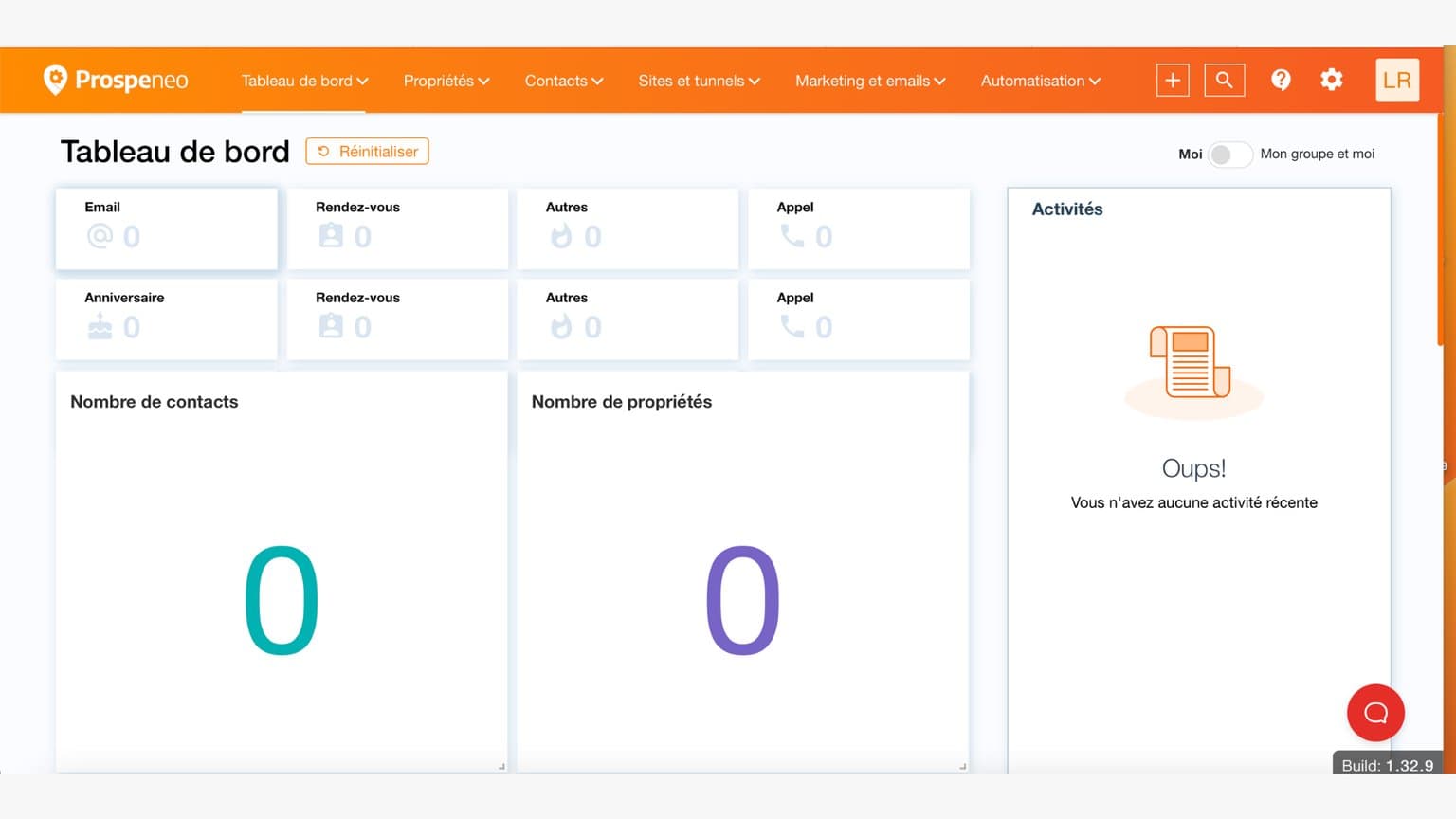The width and height of the screenshot is (1456, 819).
Task: Open the Contacts dropdown
Action: (x=563, y=81)
